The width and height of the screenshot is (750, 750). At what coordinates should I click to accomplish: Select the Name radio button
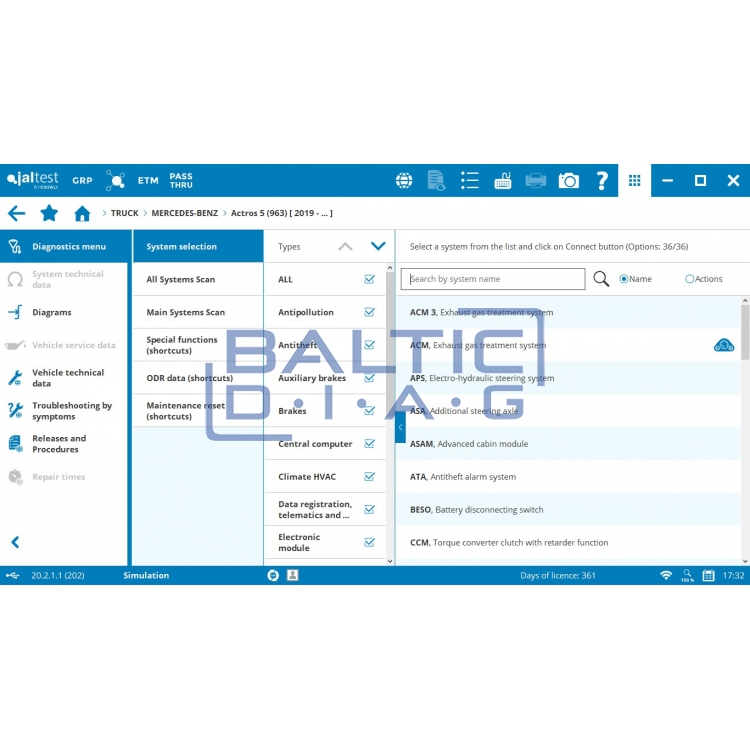click(624, 279)
